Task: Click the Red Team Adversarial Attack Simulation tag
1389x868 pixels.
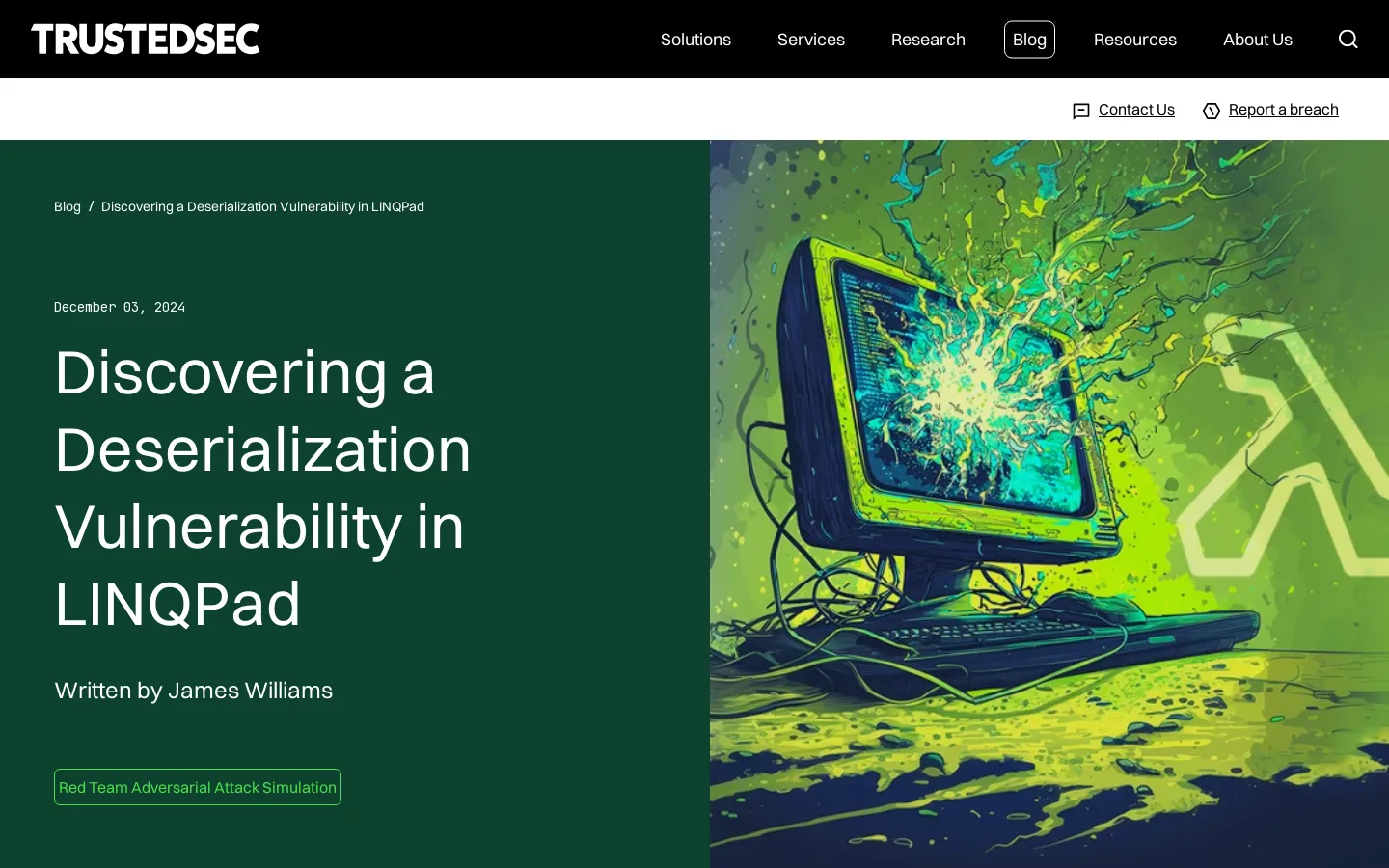Action: click(x=198, y=787)
